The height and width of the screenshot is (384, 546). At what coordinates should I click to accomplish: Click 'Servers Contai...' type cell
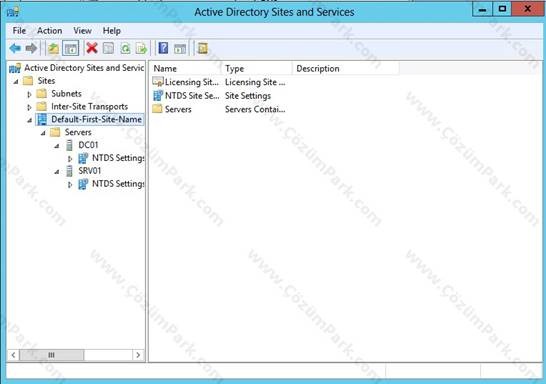[x=255, y=109]
